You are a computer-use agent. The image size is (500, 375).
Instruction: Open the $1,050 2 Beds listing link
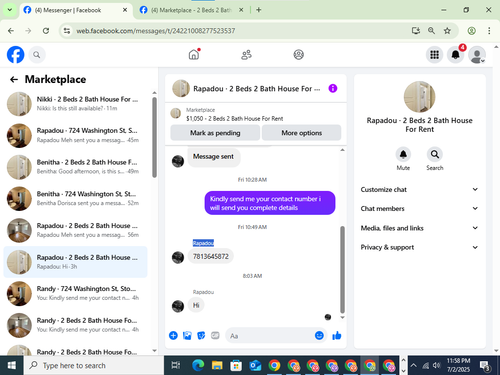tap(234, 118)
